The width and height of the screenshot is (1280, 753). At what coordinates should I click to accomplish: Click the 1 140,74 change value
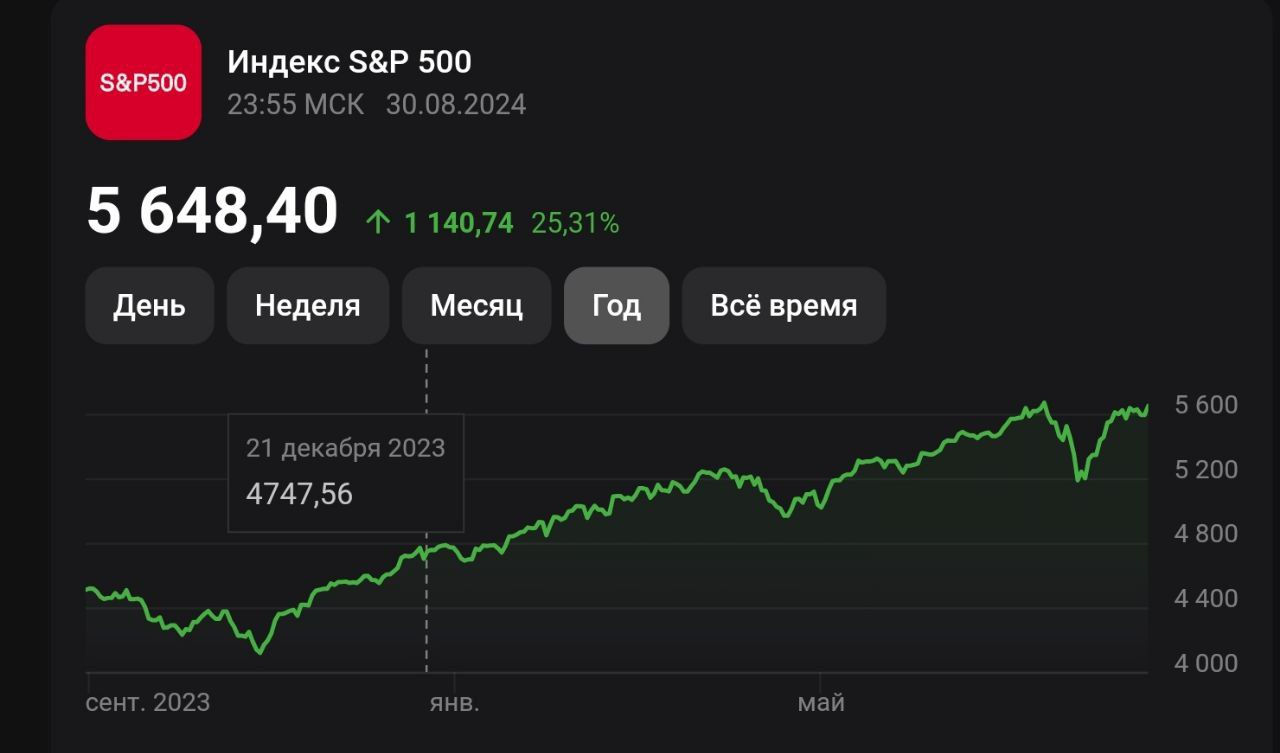coord(458,223)
